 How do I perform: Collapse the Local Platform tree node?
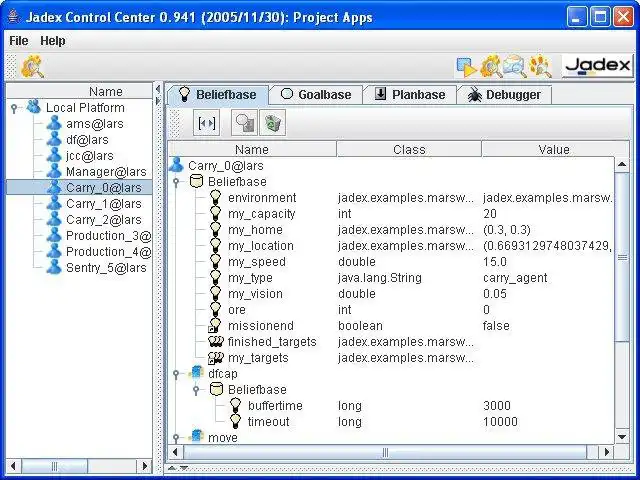click(14, 108)
